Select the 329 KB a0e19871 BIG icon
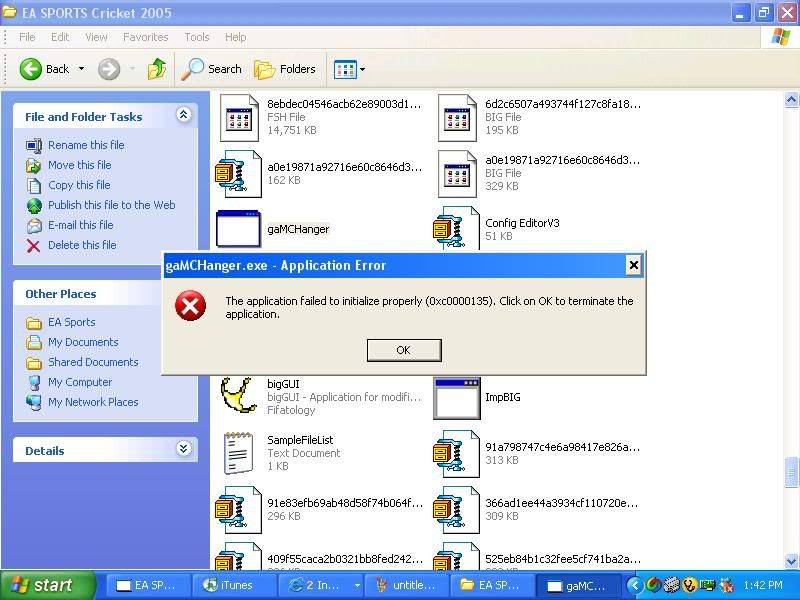Screen dimensions: 800x600 457,174
